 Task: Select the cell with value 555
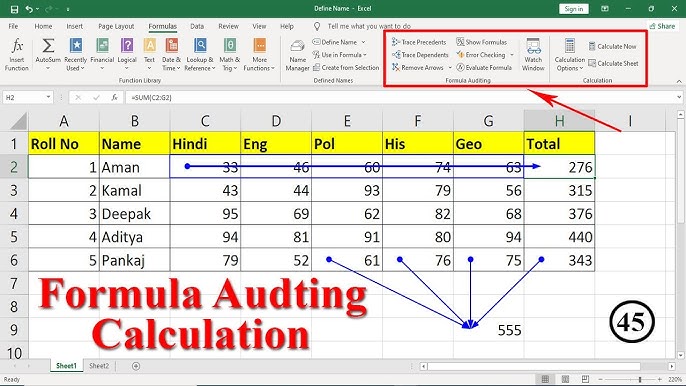coord(489,330)
